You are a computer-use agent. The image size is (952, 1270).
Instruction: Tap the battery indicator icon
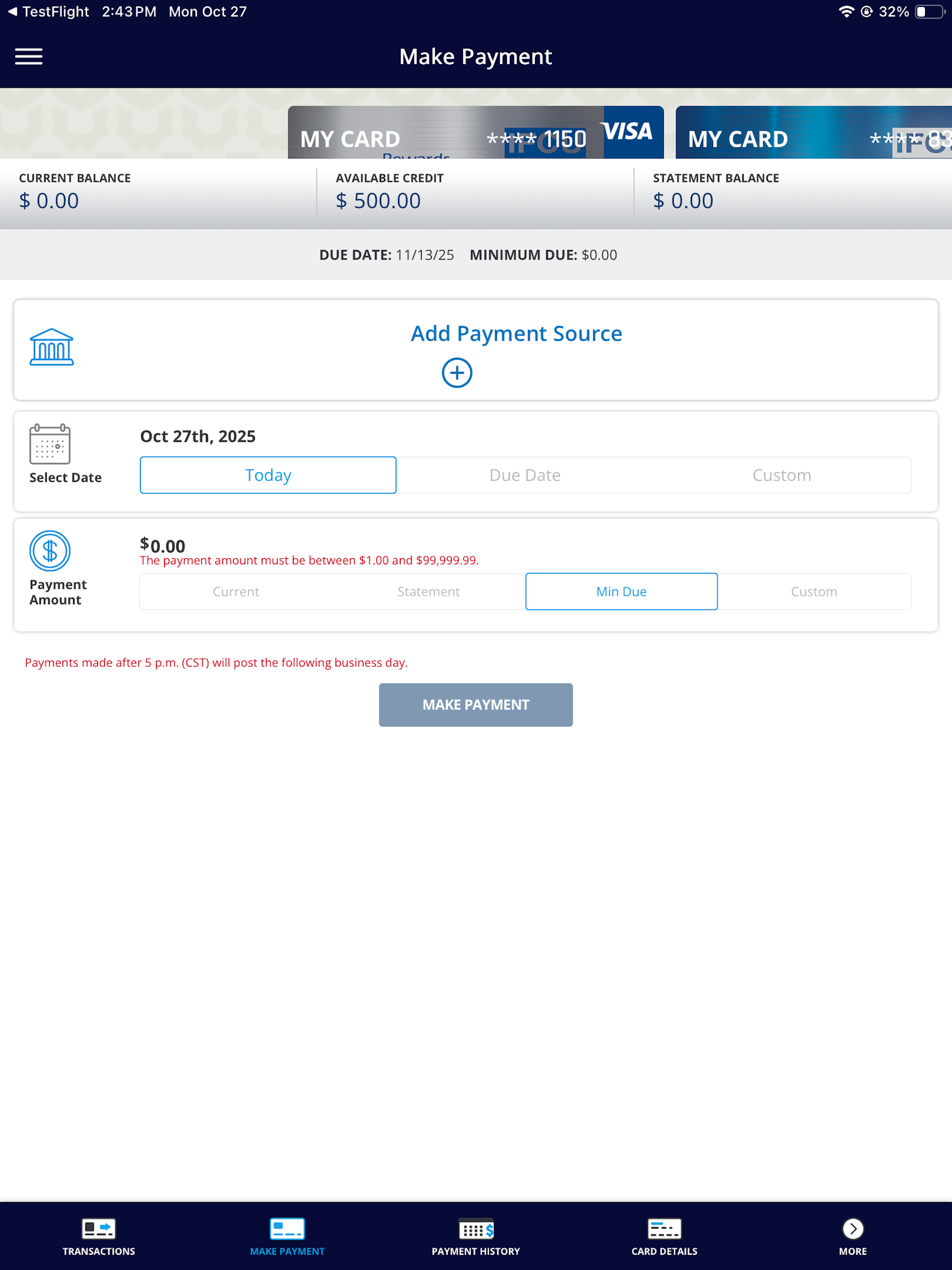point(930,12)
